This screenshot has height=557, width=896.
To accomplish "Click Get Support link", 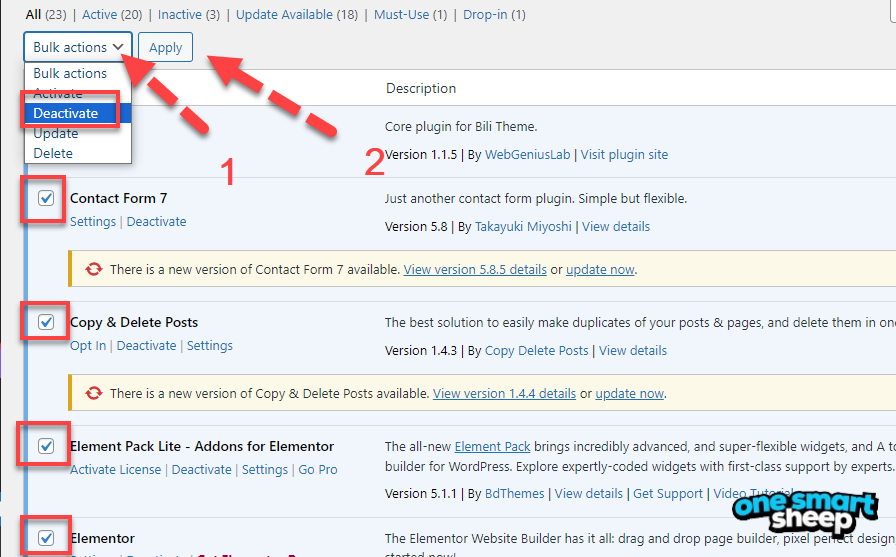I will (667, 494).
